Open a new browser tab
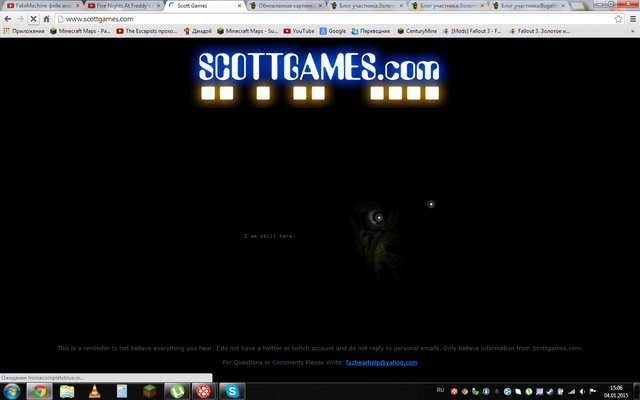Image resolution: width=640 pixels, height=400 pixels. click(x=578, y=6)
